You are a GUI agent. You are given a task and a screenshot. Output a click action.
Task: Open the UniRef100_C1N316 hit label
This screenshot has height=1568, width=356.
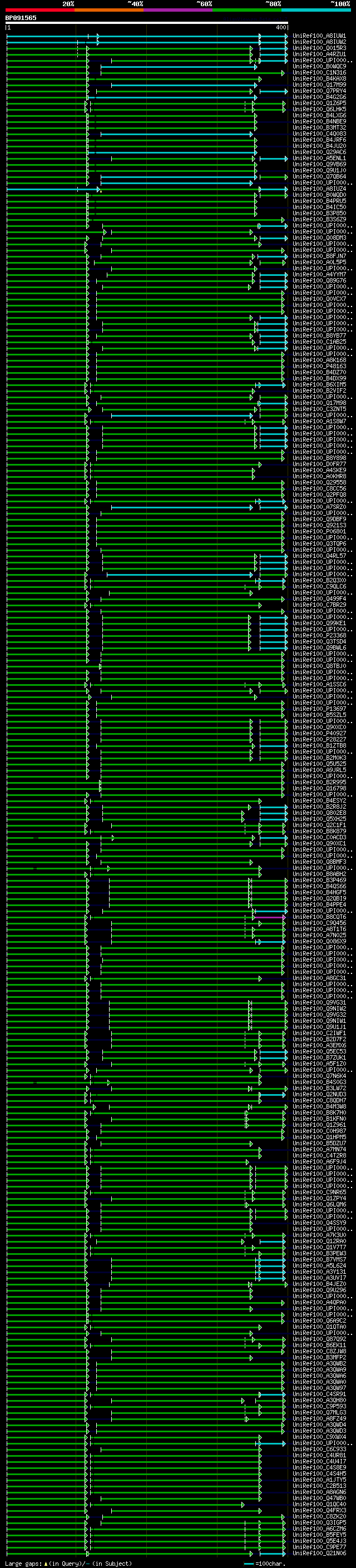(x=319, y=72)
